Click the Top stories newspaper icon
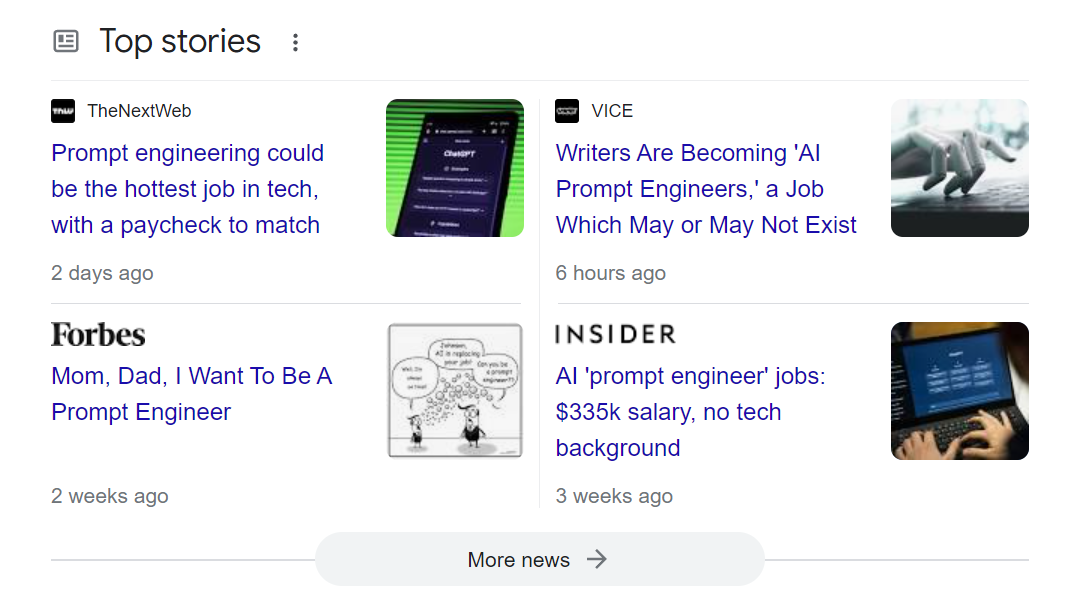1085x607 pixels. 66,42
